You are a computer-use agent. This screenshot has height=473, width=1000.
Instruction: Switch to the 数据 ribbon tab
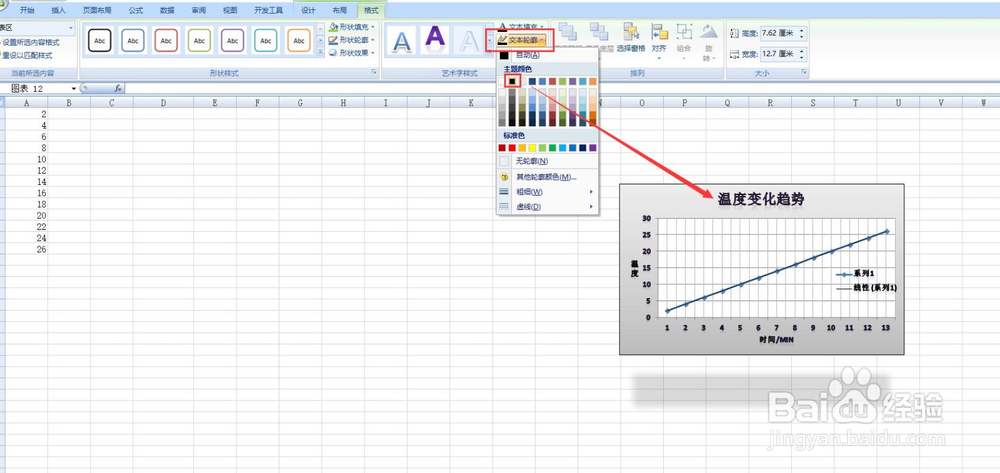click(167, 11)
